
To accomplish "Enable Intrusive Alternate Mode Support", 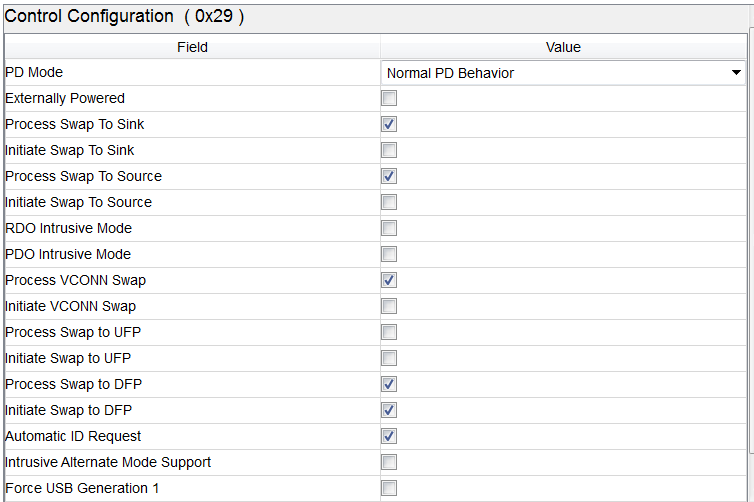I will pos(389,462).
